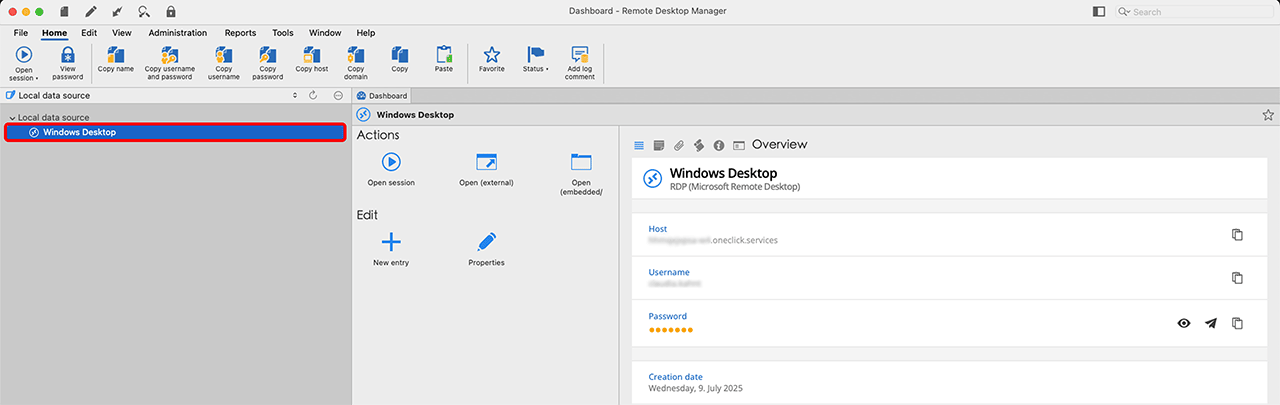Open the Local data source selector
Viewport: 1280px width, 405px height.
tap(150, 96)
